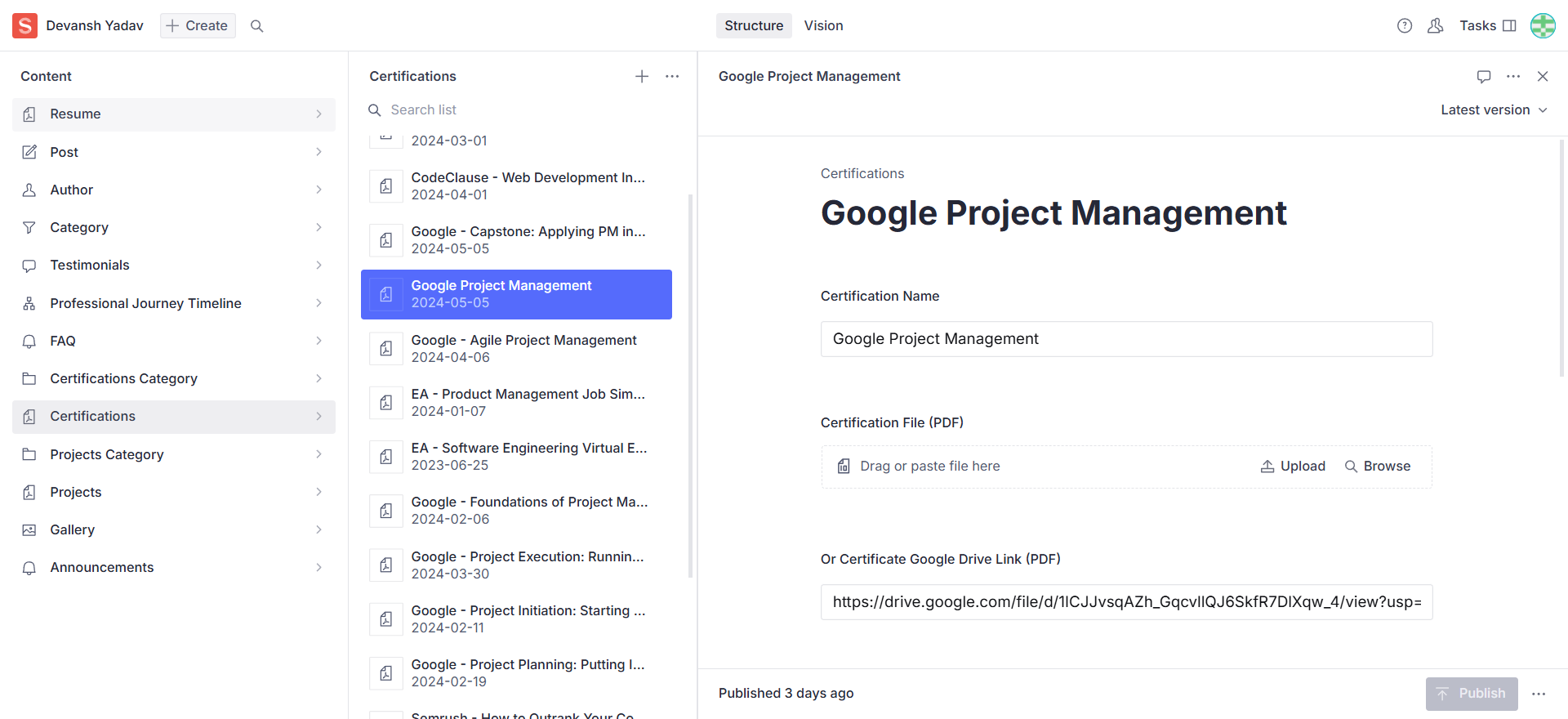1568x719 pixels.
Task: Switch to the Structure tab
Action: [754, 26]
